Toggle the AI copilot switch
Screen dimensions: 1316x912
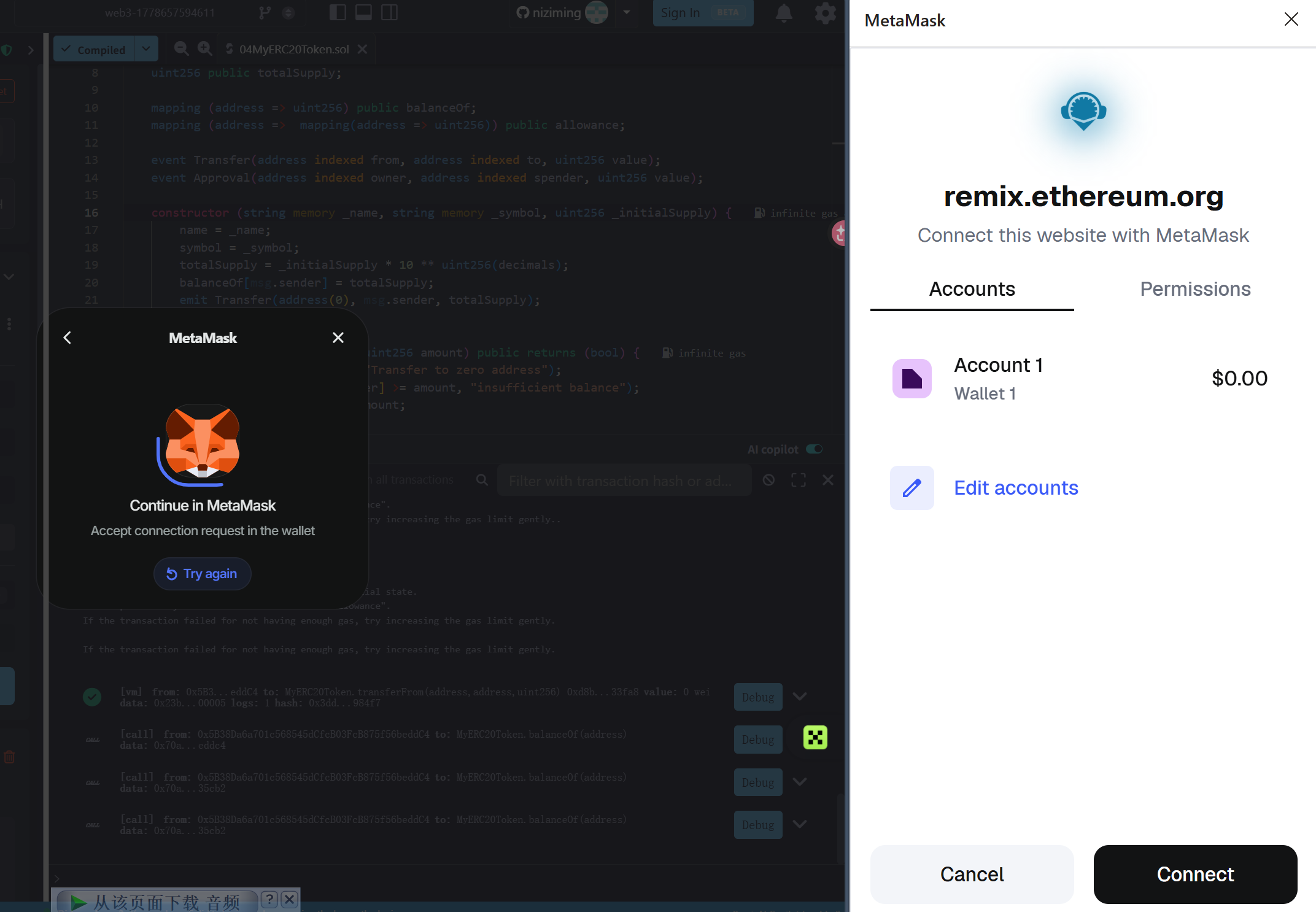point(815,449)
